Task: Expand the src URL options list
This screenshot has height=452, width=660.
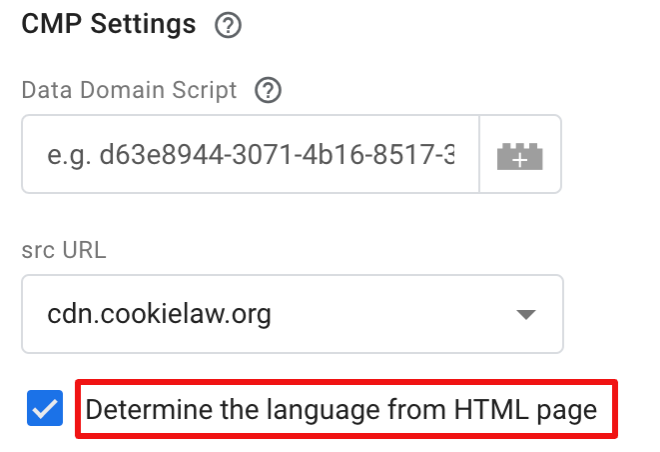Action: (526, 316)
